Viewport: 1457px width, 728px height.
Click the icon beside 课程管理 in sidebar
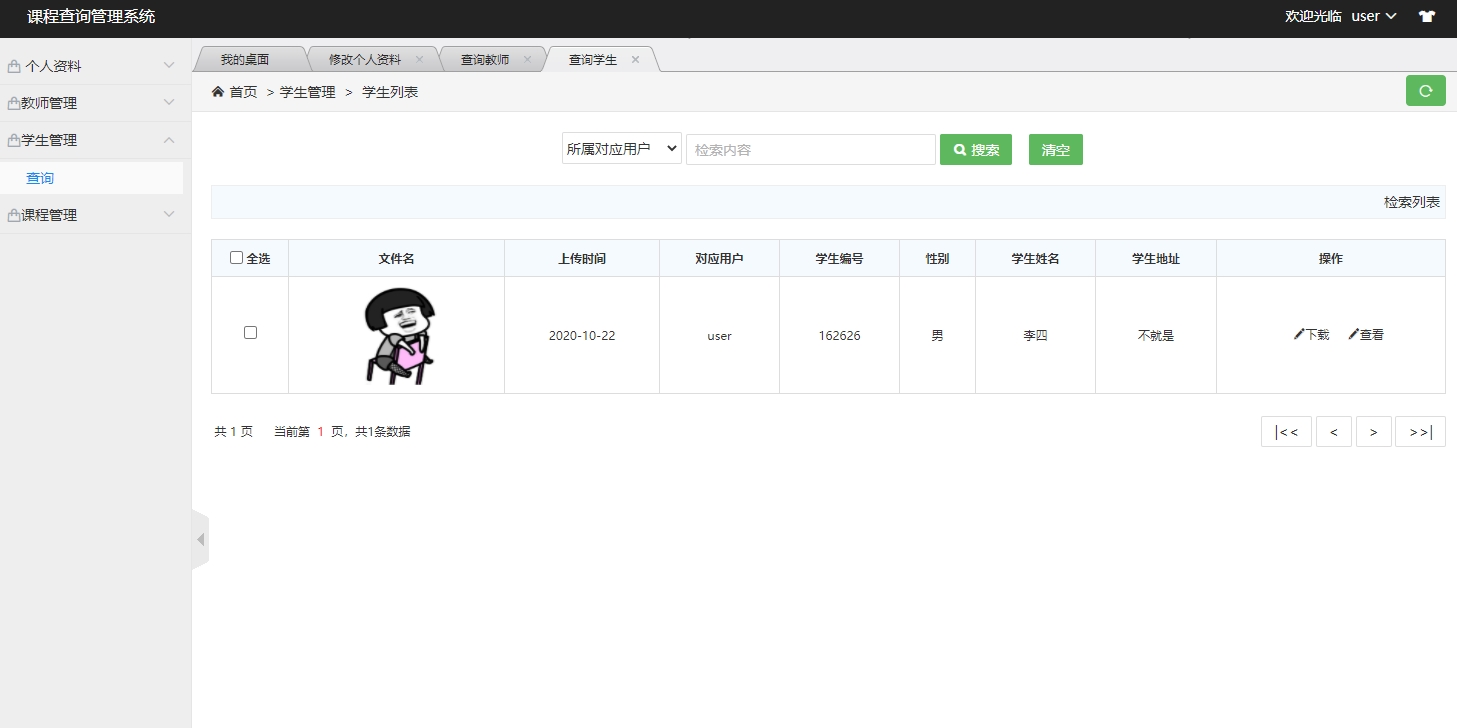pyautogui.click(x=14, y=214)
